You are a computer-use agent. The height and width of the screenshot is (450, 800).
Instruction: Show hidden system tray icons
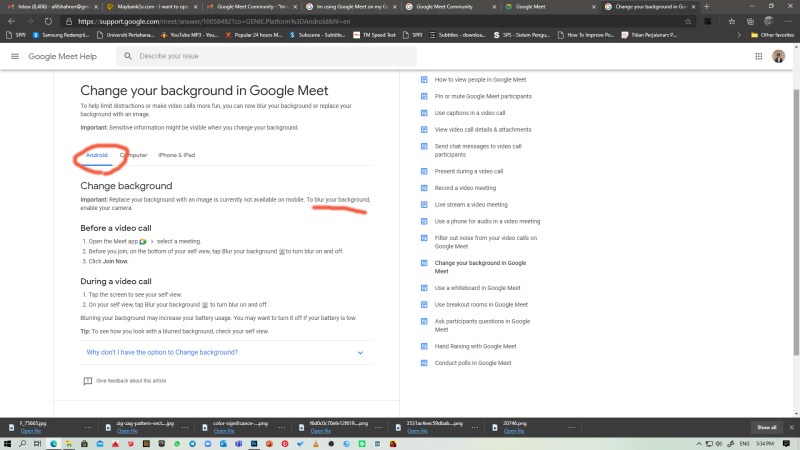coord(699,444)
